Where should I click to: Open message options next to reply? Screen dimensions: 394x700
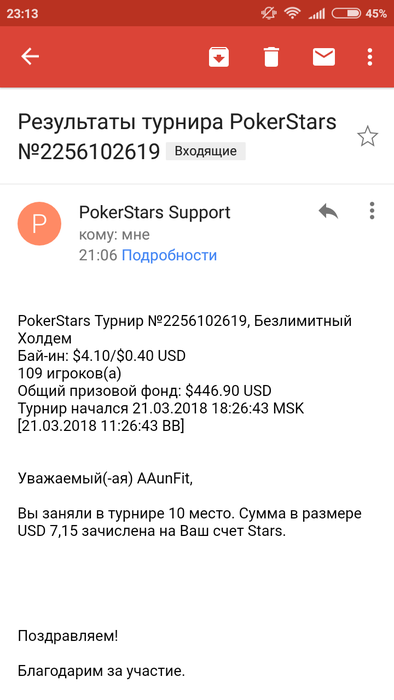coord(372,211)
